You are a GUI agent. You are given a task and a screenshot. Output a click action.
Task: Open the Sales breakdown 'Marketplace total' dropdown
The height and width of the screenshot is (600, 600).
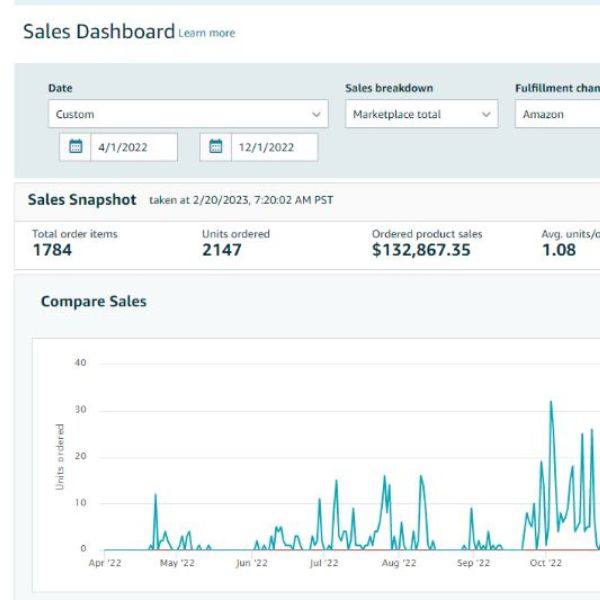coord(421,114)
